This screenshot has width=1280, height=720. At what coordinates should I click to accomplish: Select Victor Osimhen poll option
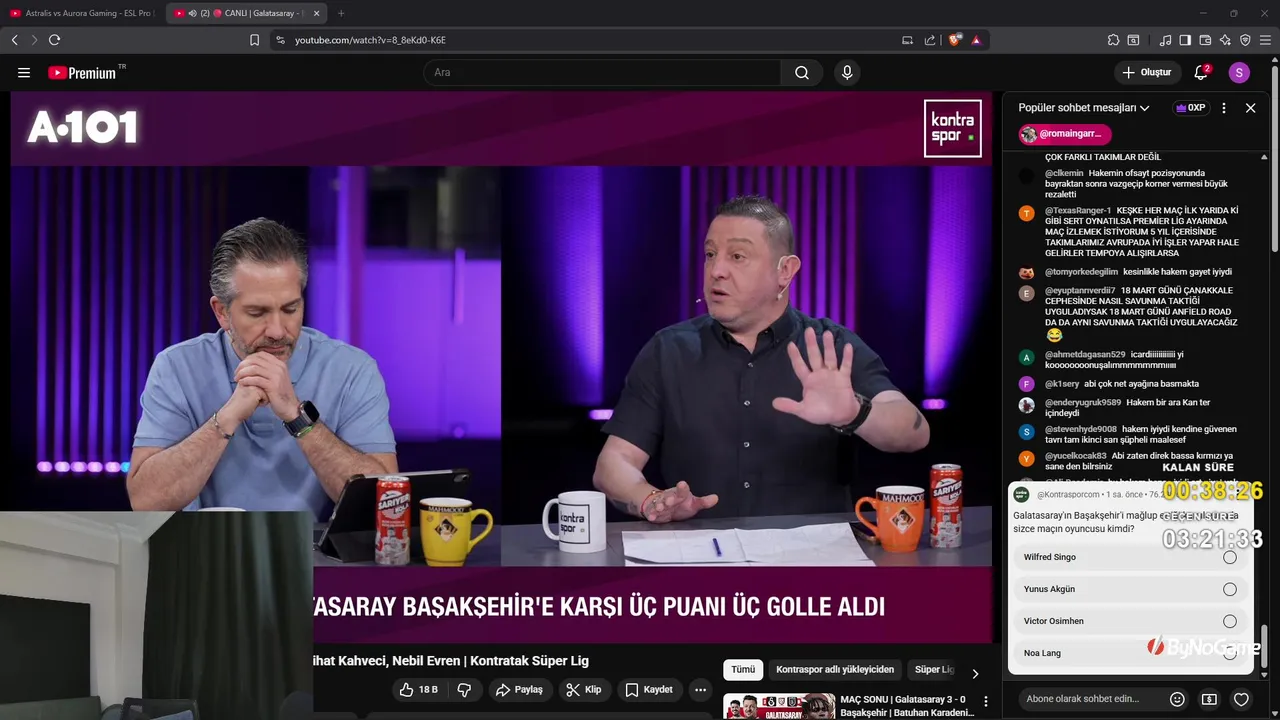click(1130, 621)
